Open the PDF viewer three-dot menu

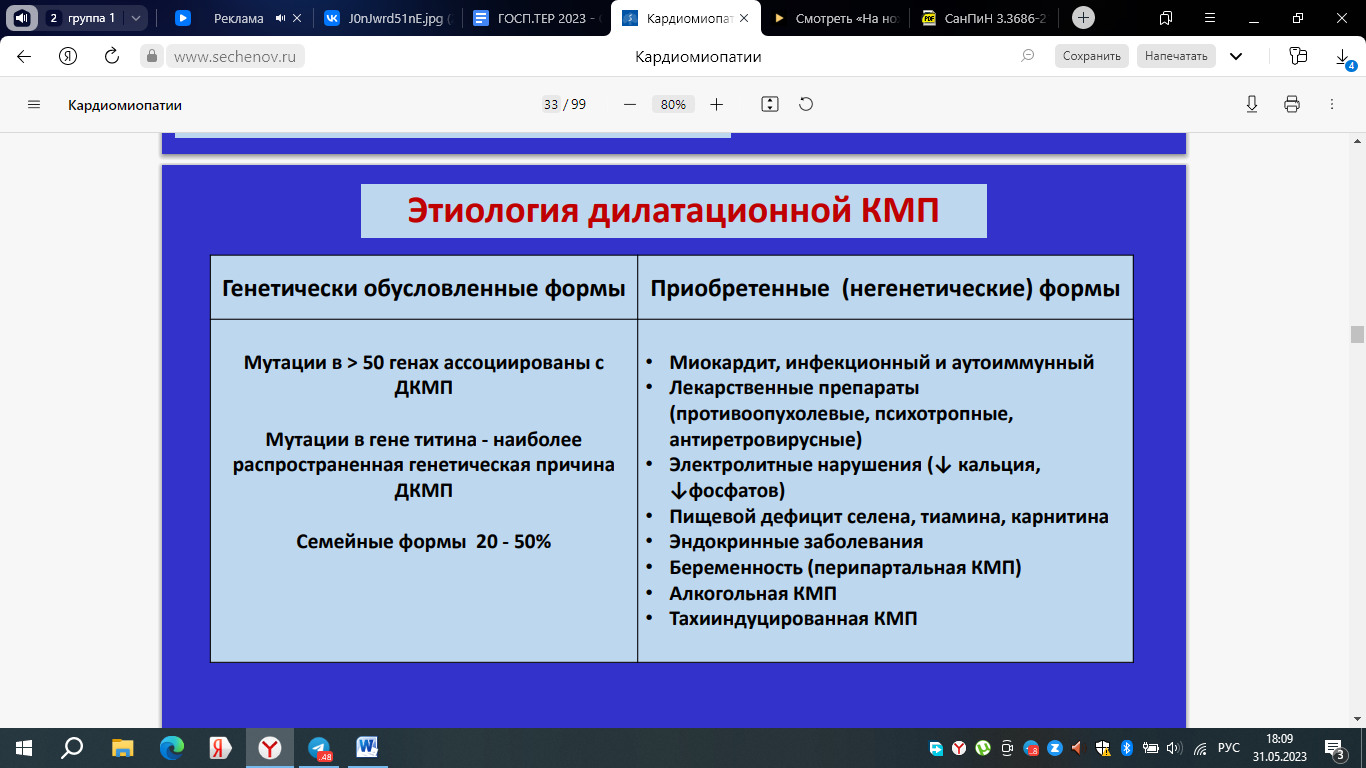coord(1331,104)
